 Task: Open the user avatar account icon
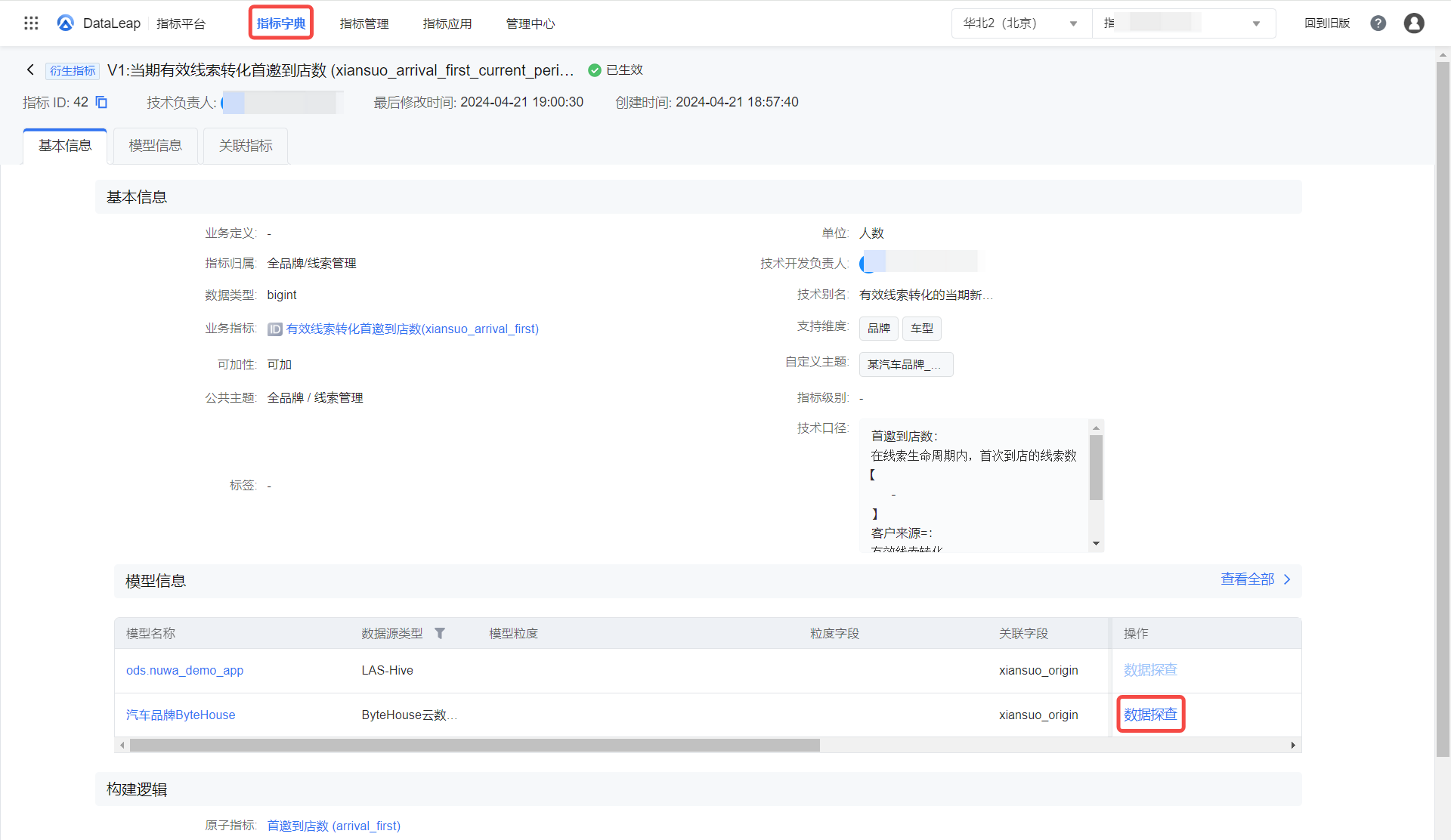click(1414, 23)
